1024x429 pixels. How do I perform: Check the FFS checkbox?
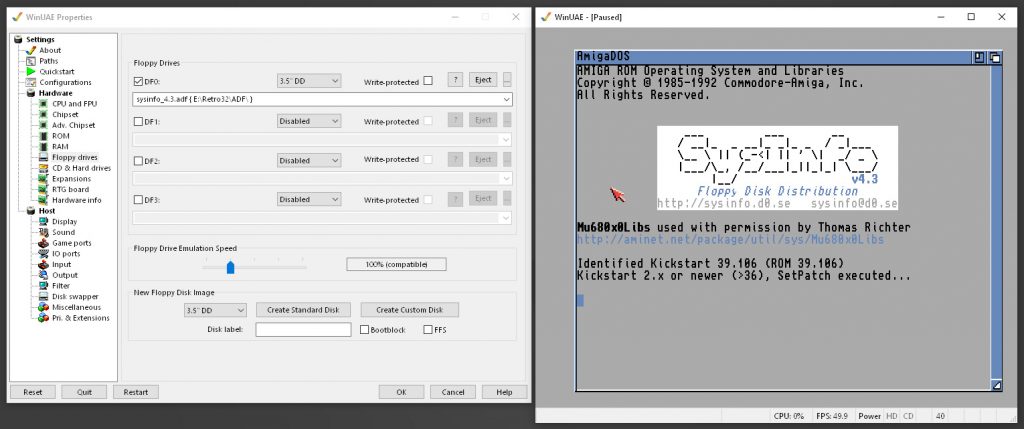(428, 330)
